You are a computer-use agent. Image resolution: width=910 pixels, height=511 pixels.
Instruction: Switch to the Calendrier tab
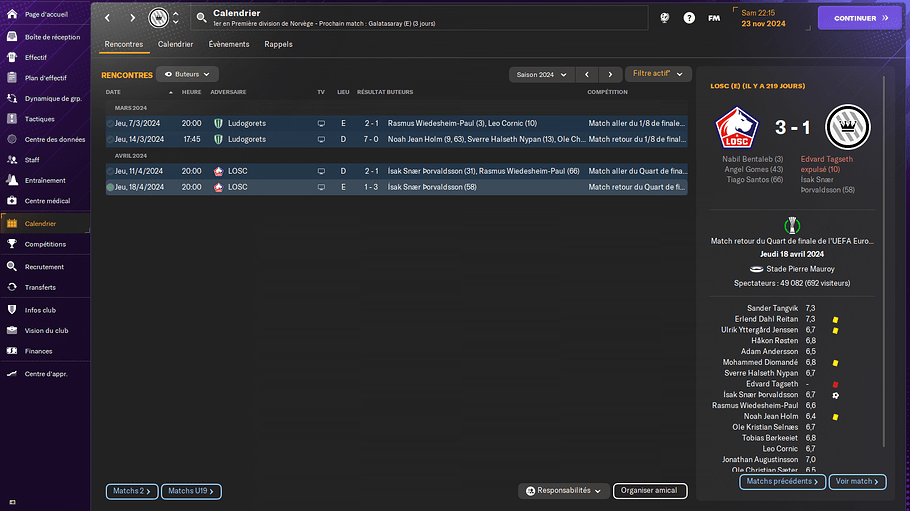[x=175, y=44]
